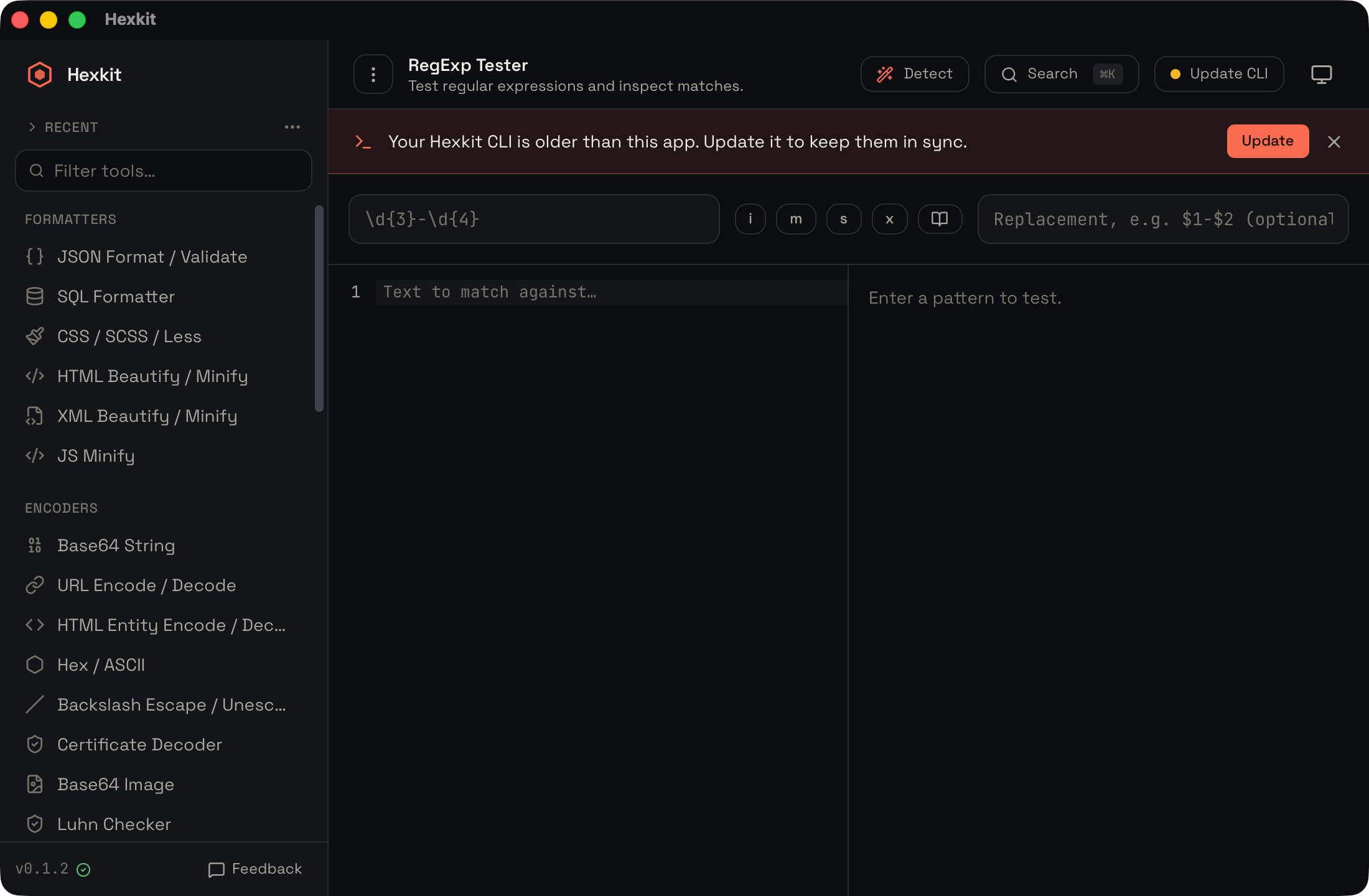Expand the Recent section chevron
The height and width of the screenshot is (896, 1369).
click(32, 127)
